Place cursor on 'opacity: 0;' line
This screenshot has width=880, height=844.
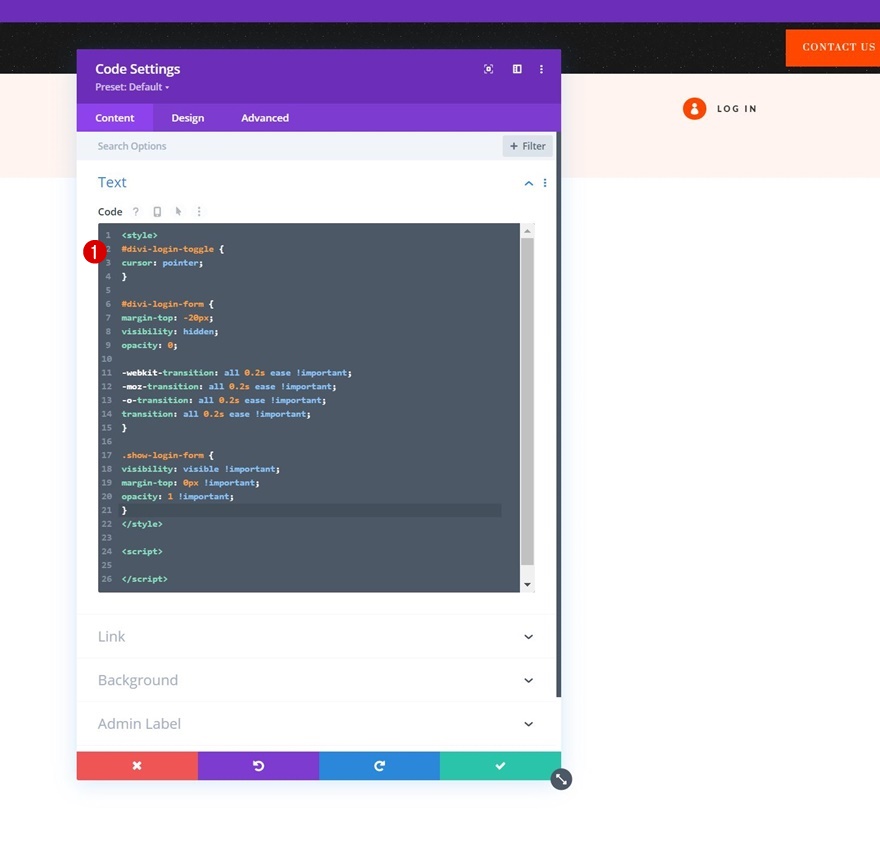149,345
